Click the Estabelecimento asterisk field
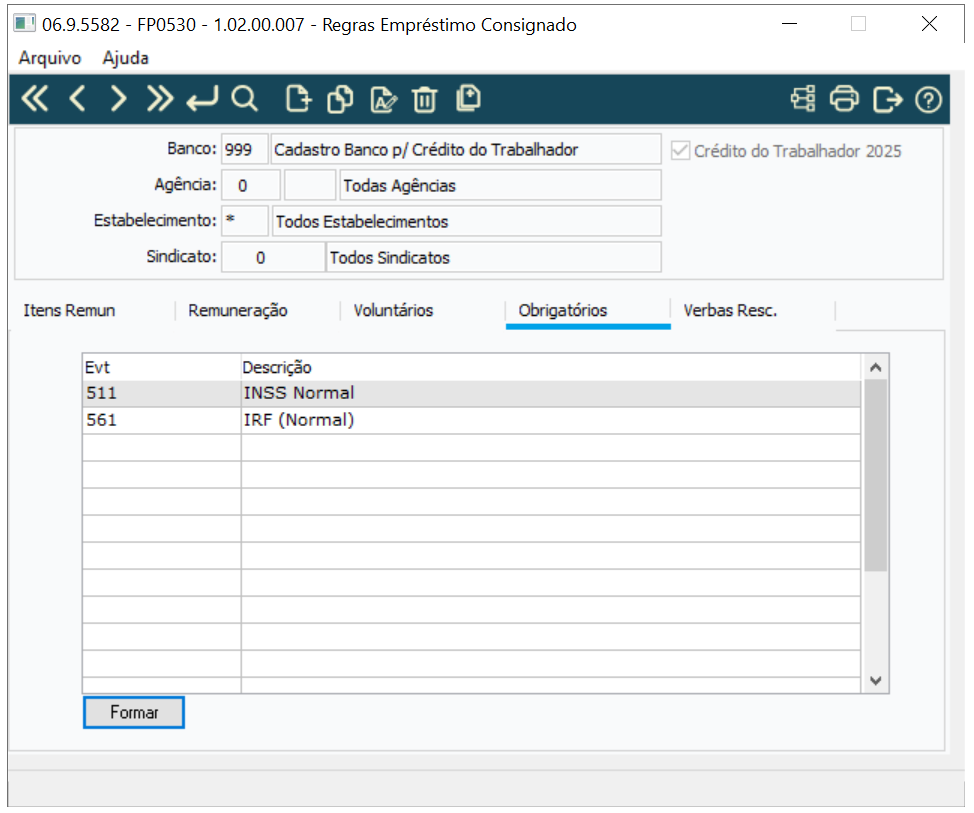 [x=245, y=221]
